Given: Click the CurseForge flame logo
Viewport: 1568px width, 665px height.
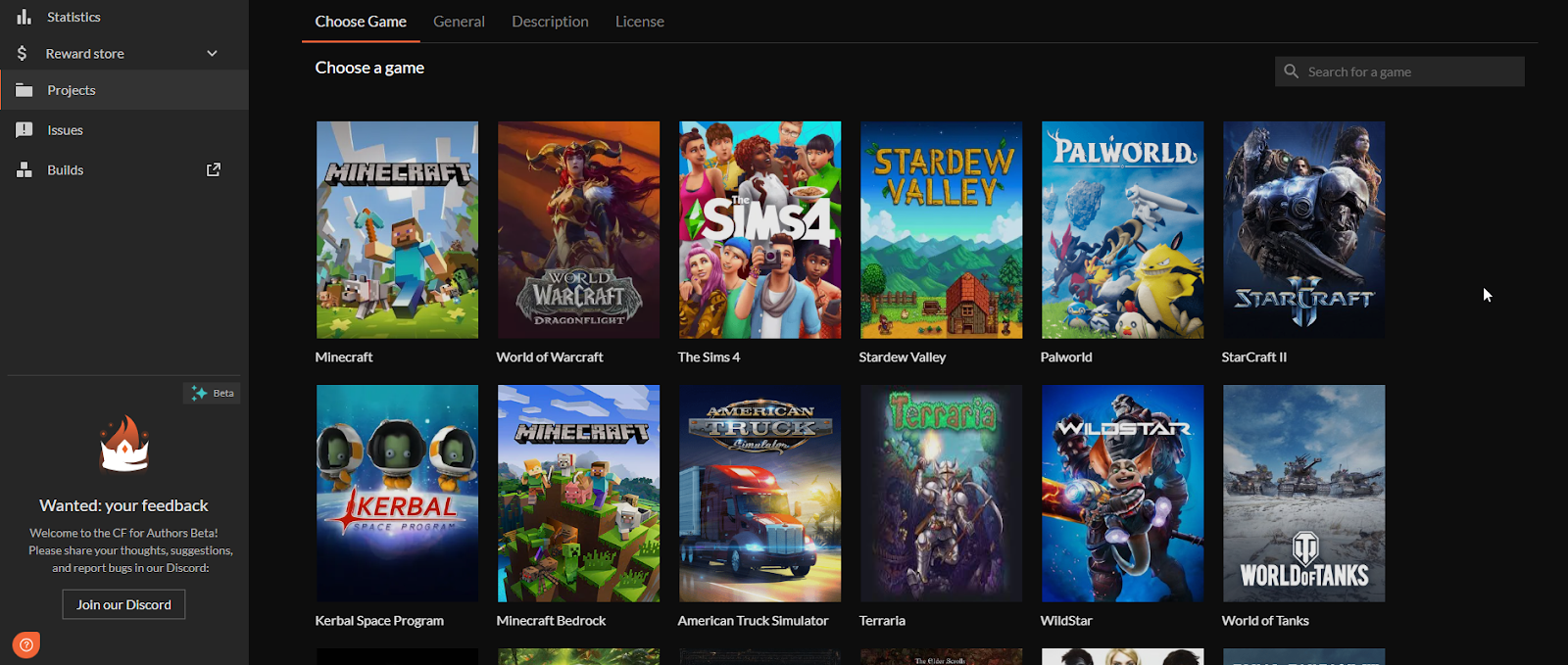Looking at the screenshot, I should tap(124, 444).
